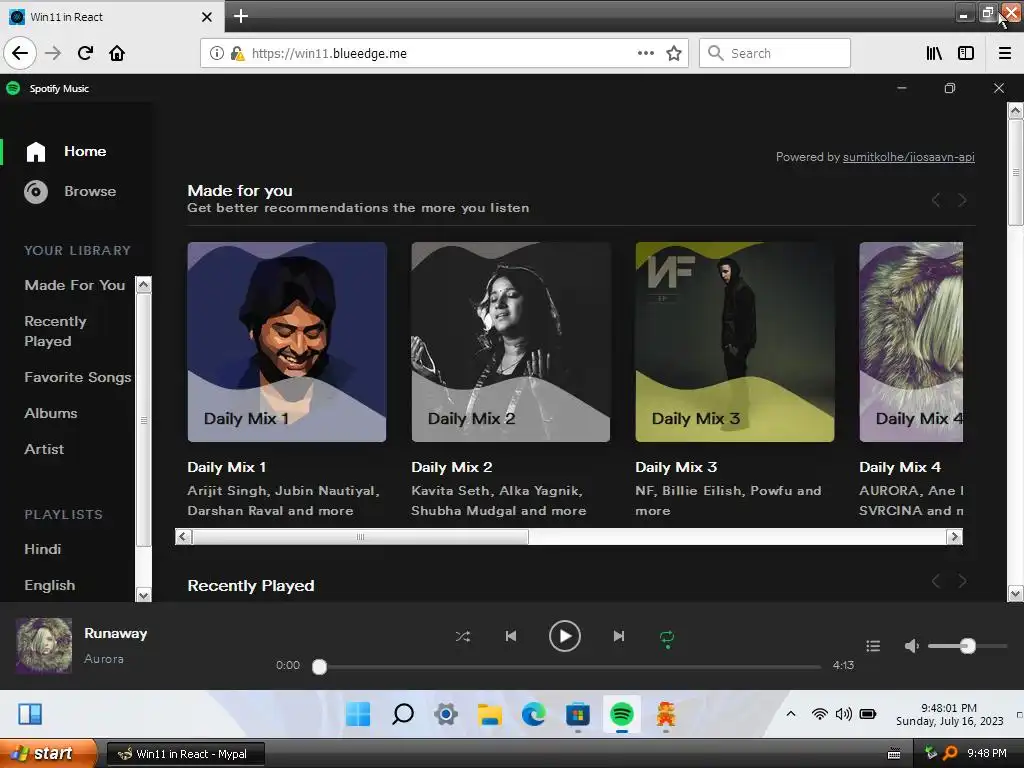Click the Runaway album art thumbnail
The height and width of the screenshot is (768, 1024).
pos(44,645)
